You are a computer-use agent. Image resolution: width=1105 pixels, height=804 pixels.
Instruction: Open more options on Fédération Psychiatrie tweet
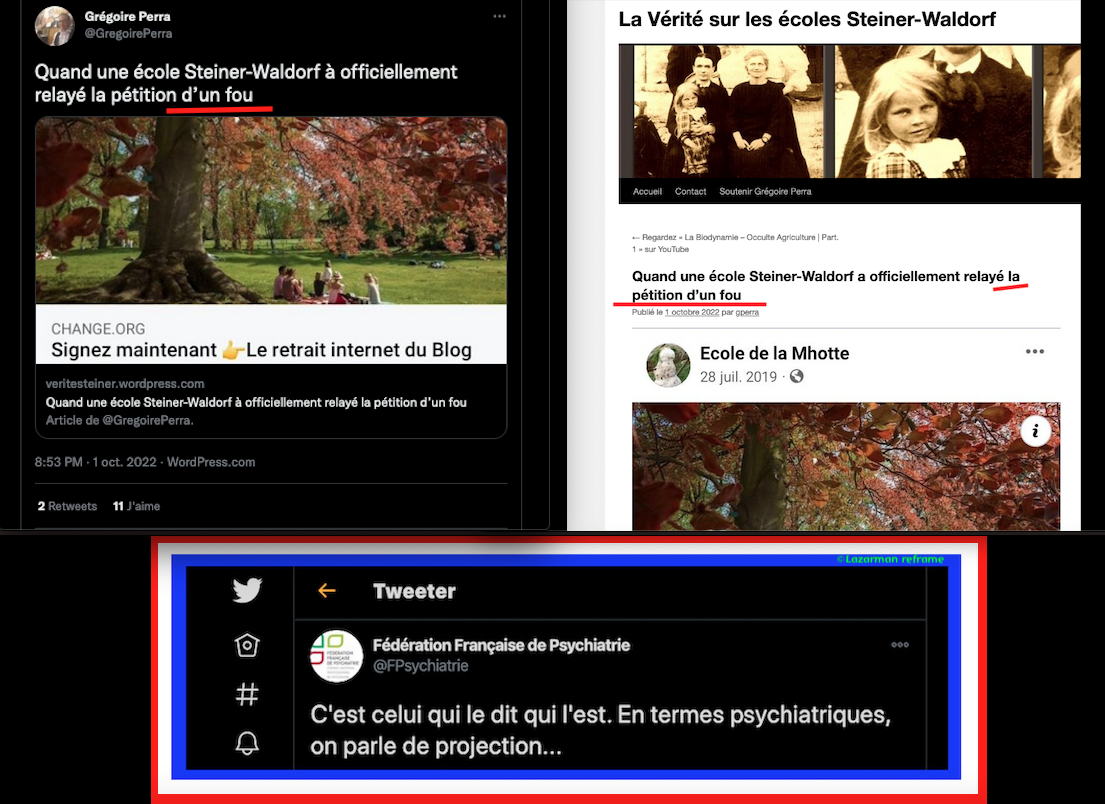[x=900, y=645]
